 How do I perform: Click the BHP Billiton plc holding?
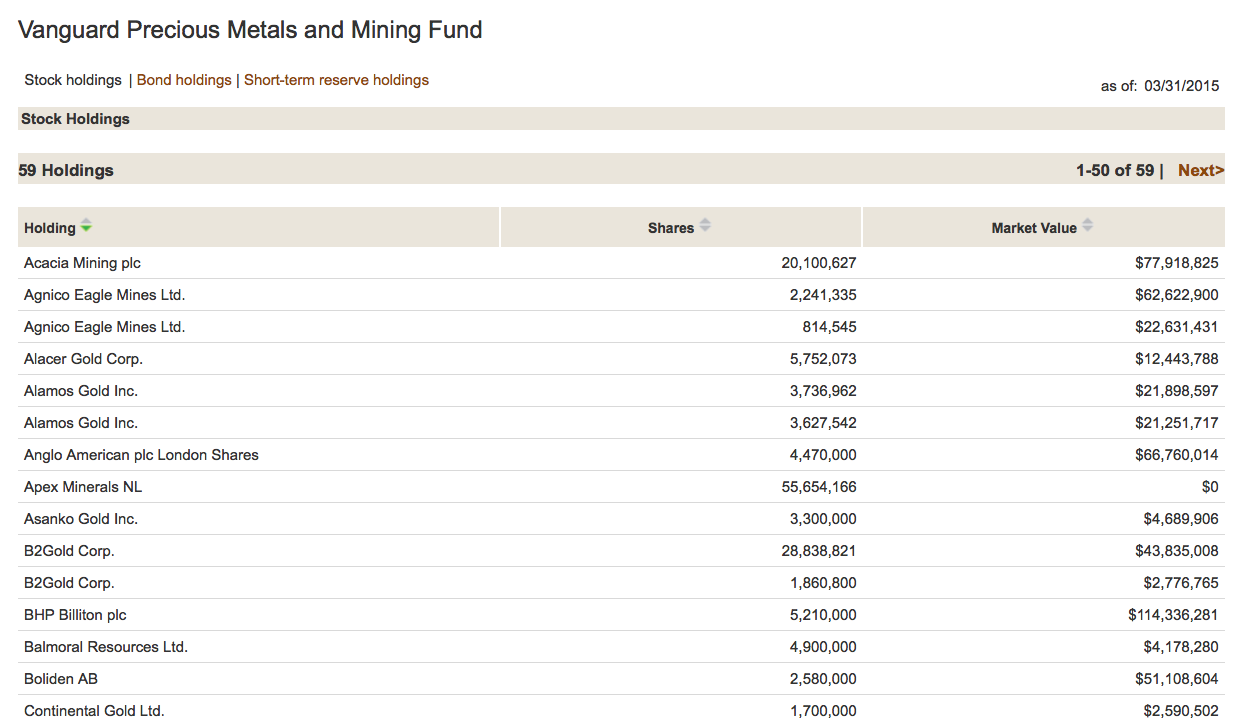[75, 615]
